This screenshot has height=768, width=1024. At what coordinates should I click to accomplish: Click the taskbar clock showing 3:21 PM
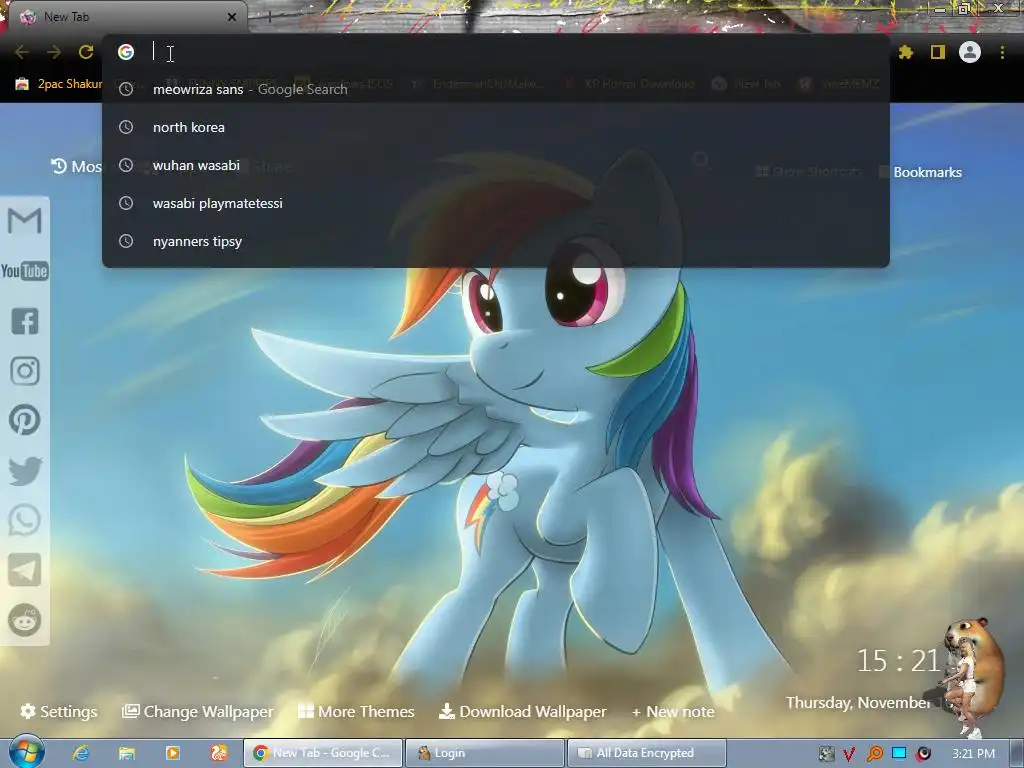[973, 754]
